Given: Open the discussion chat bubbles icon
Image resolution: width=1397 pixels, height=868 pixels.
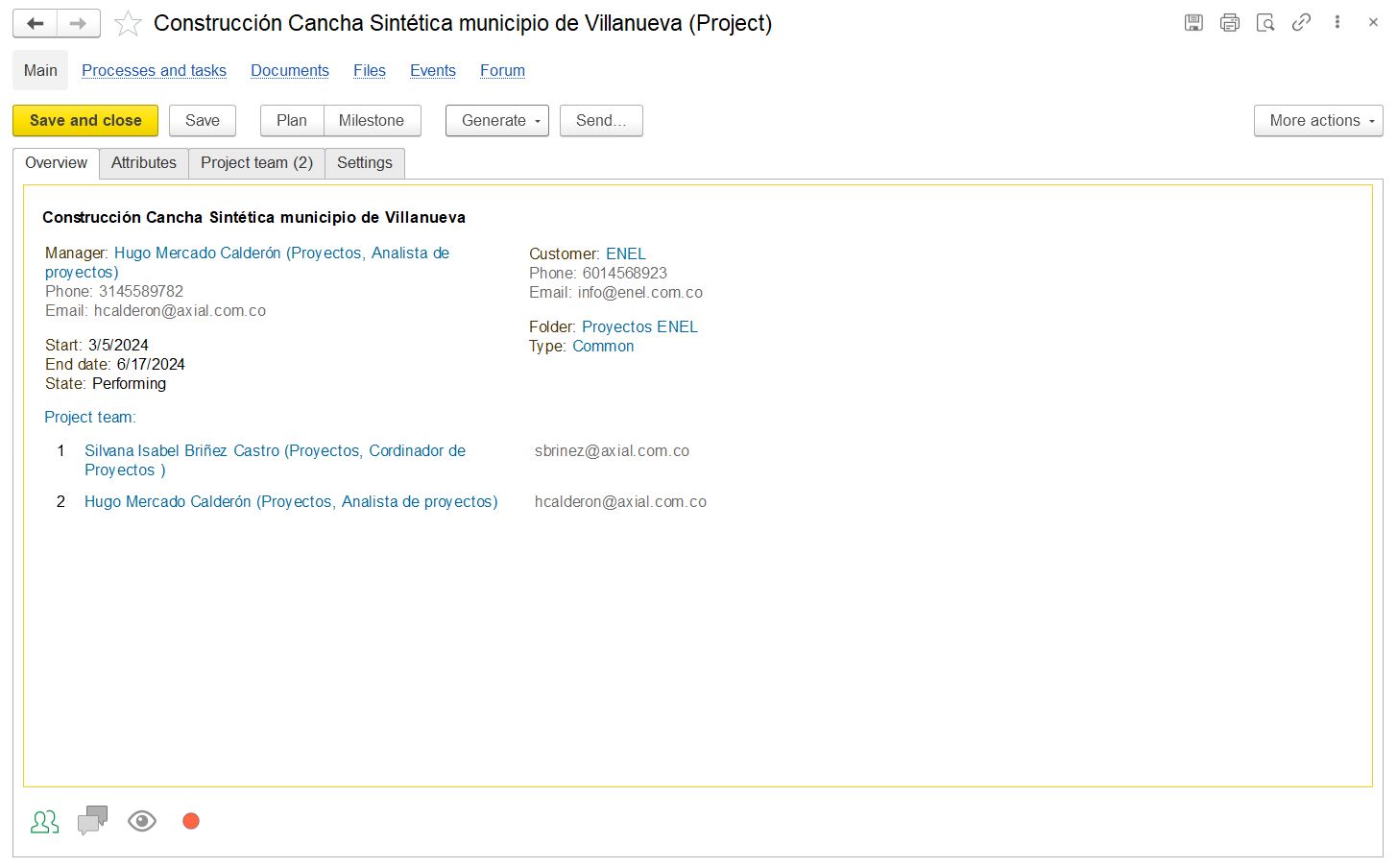Looking at the screenshot, I should [92, 821].
